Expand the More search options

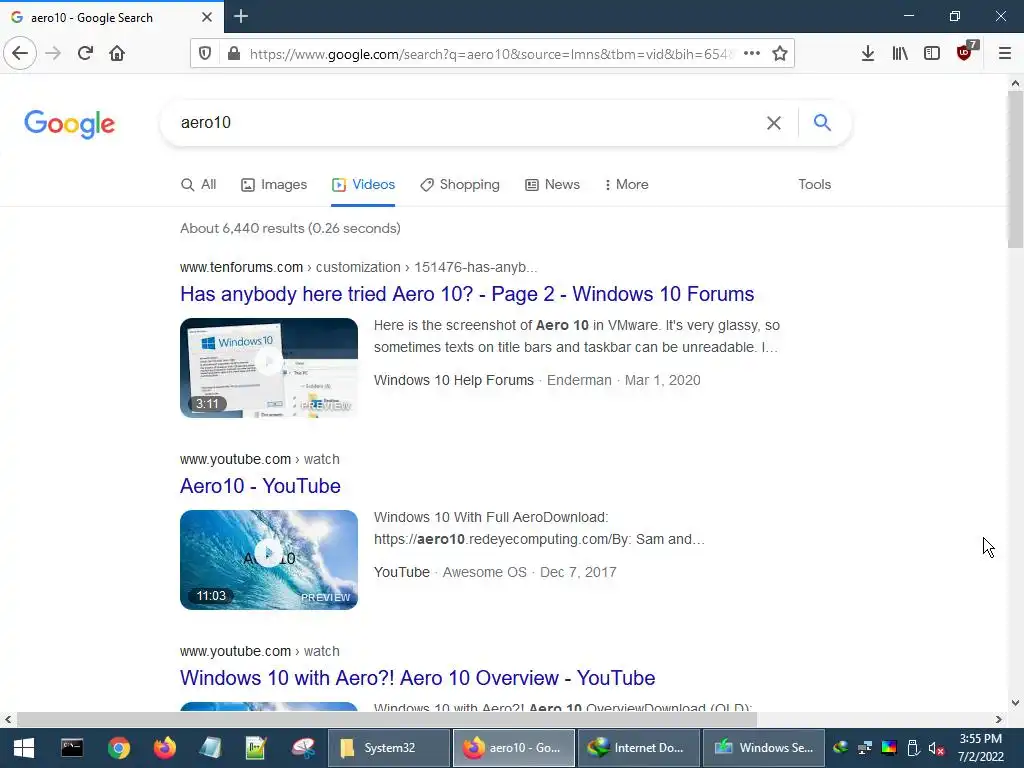point(626,185)
